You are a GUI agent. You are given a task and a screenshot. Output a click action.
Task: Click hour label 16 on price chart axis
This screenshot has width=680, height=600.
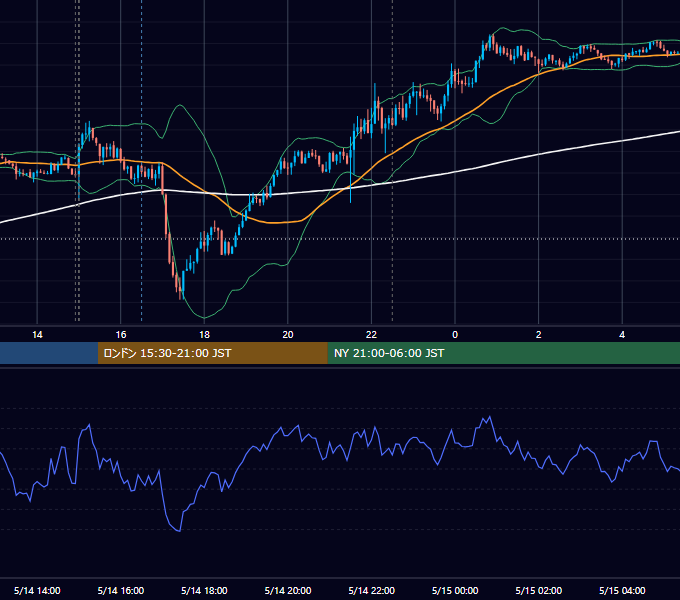[121, 335]
